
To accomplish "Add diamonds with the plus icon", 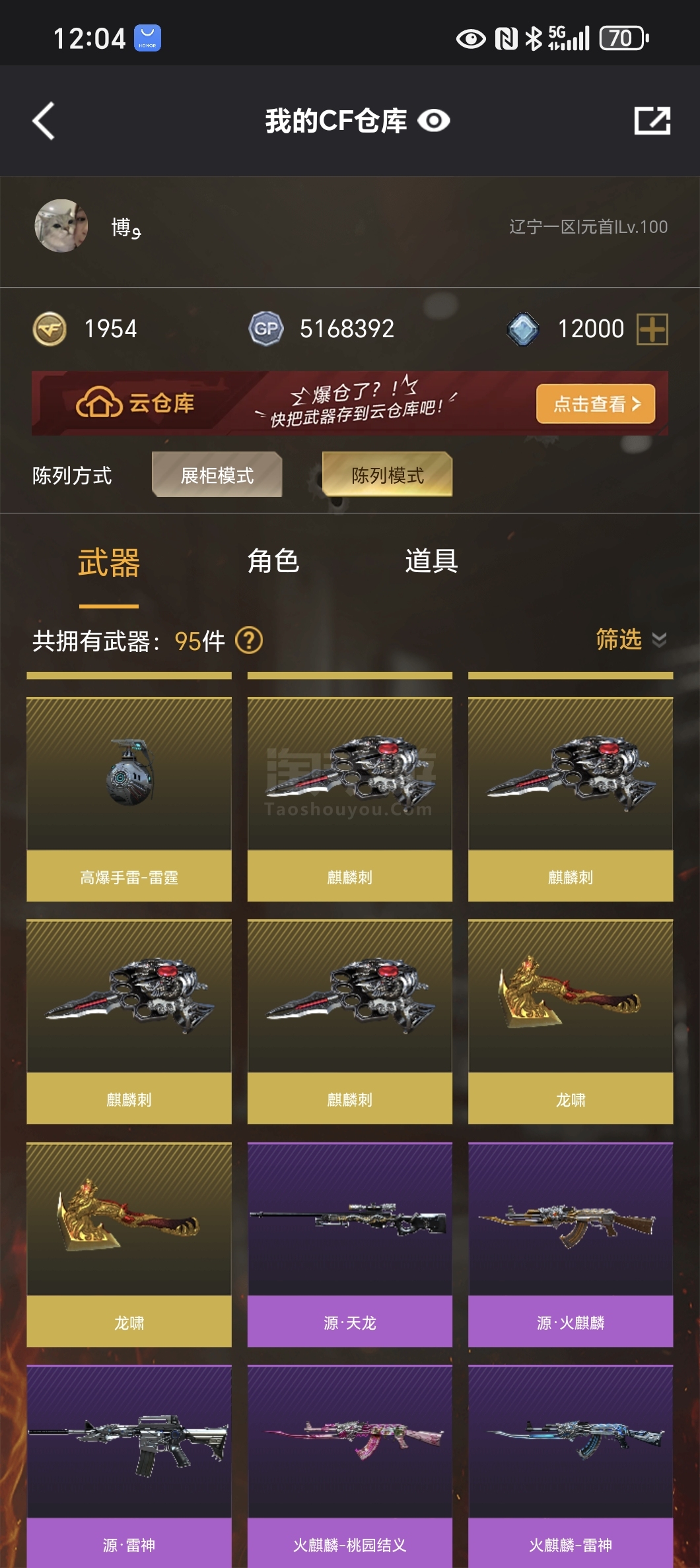I will 652,329.
